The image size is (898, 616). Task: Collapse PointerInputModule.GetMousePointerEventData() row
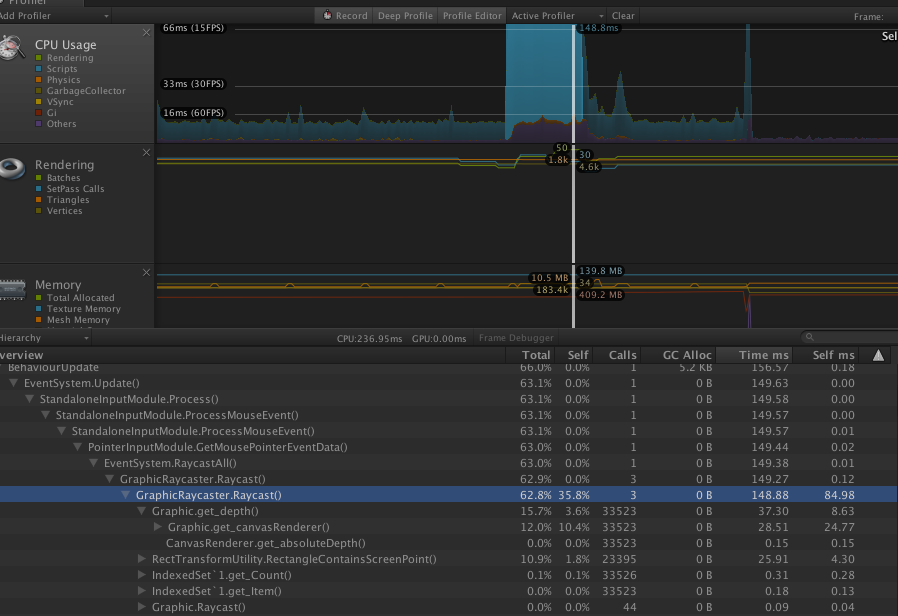(x=78, y=447)
